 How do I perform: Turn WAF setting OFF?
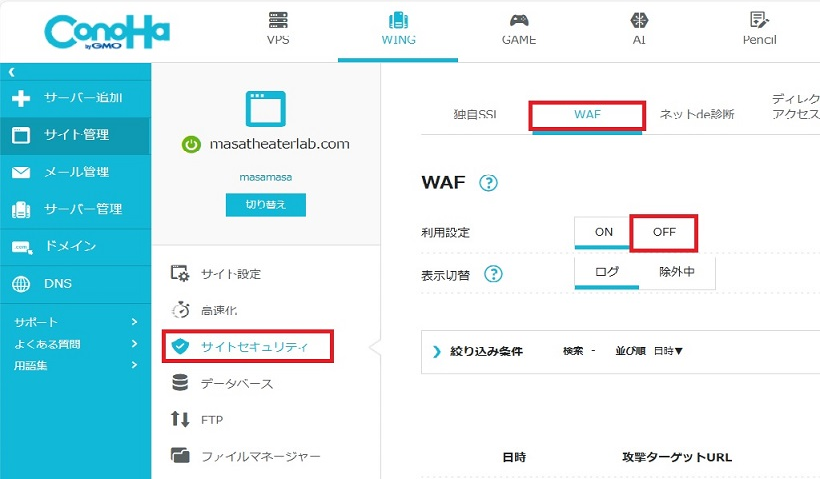(664, 232)
